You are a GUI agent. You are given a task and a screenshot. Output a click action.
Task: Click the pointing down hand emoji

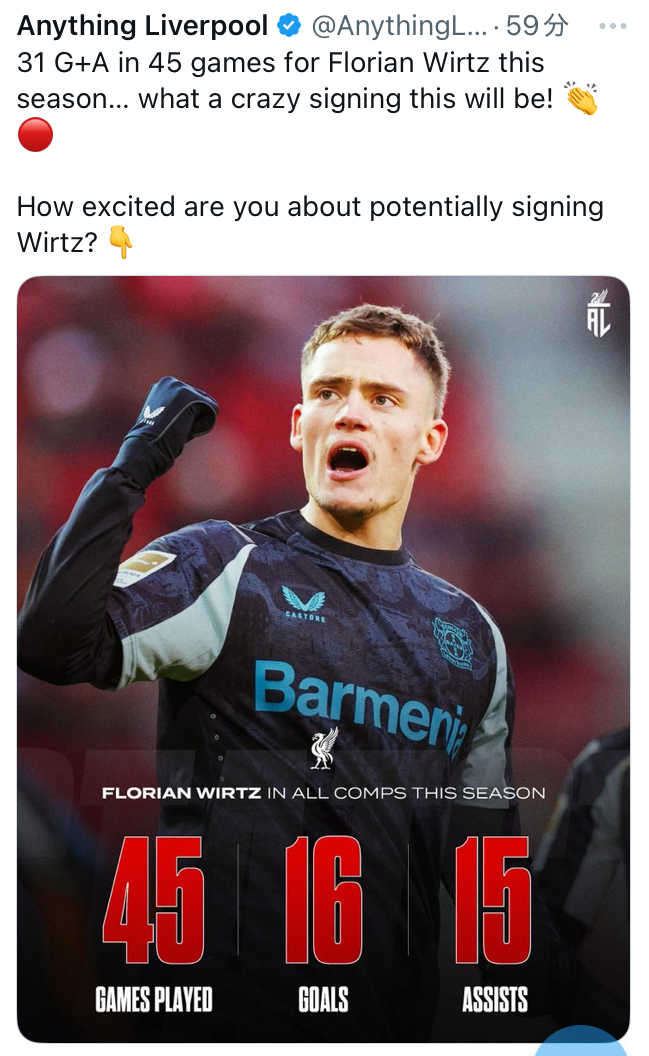(121, 242)
